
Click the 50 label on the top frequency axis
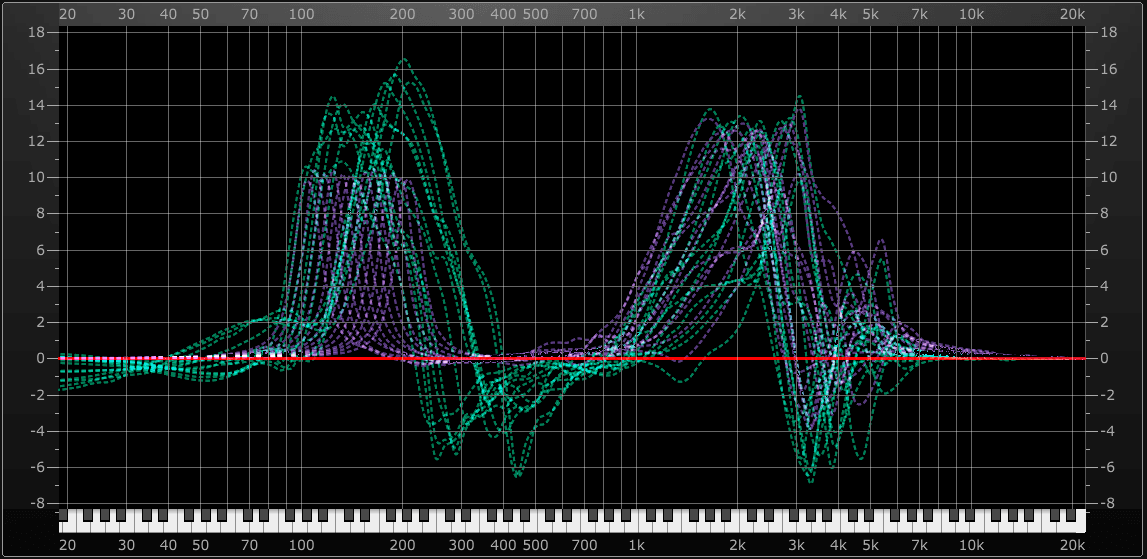click(x=200, y=14)
